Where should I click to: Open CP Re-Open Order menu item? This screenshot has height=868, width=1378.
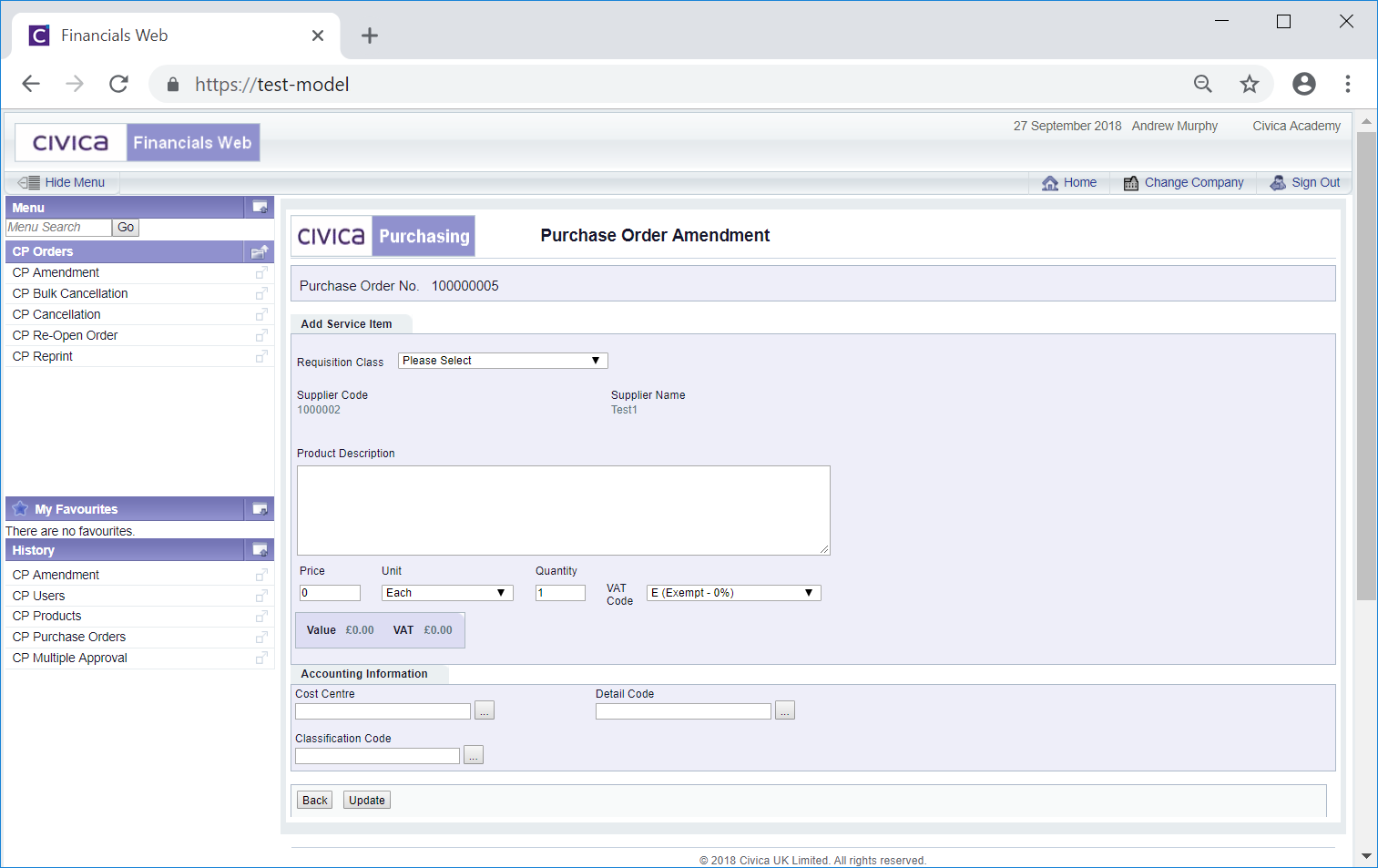65,335
